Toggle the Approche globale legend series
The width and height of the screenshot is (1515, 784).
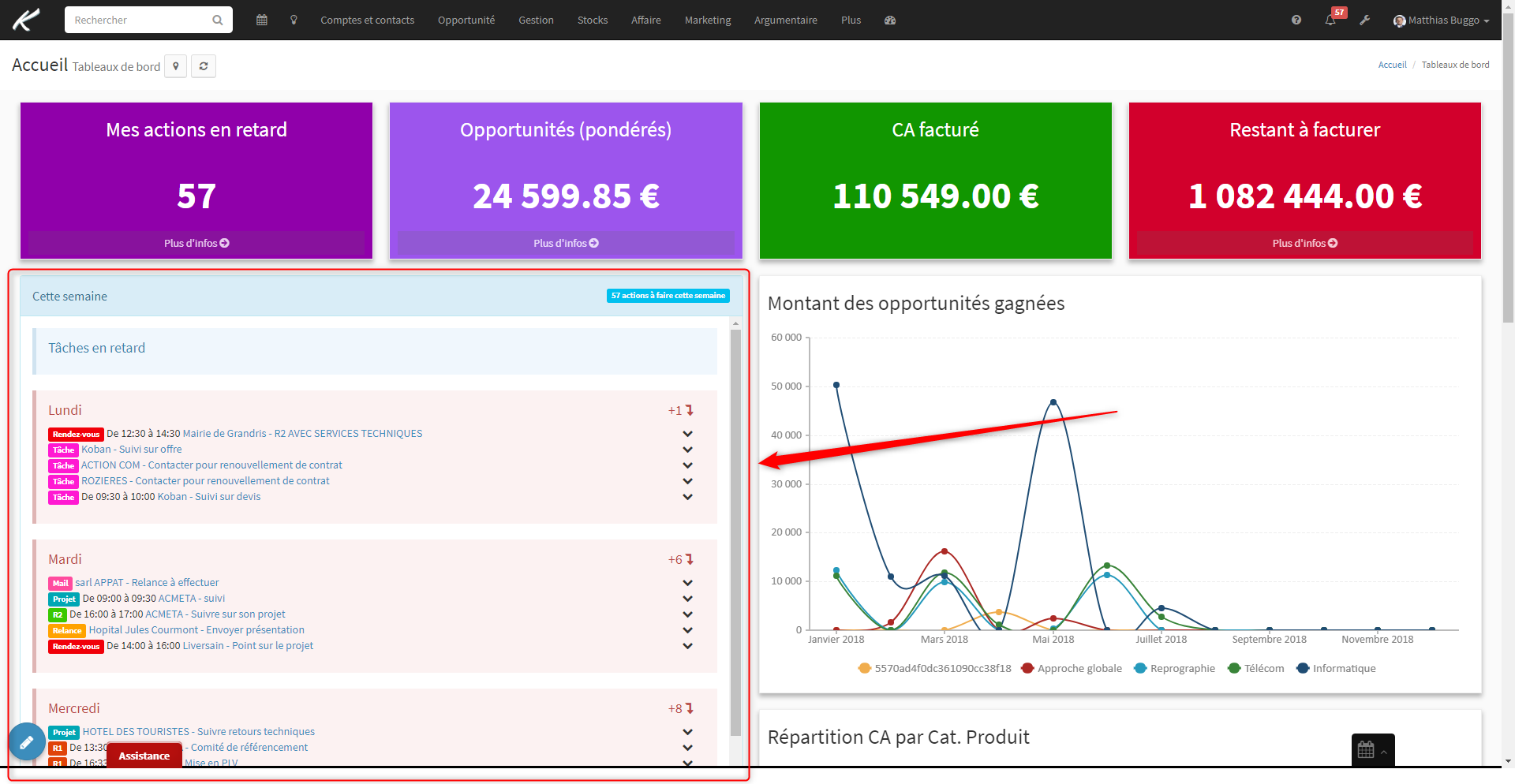click(1072, 668)
